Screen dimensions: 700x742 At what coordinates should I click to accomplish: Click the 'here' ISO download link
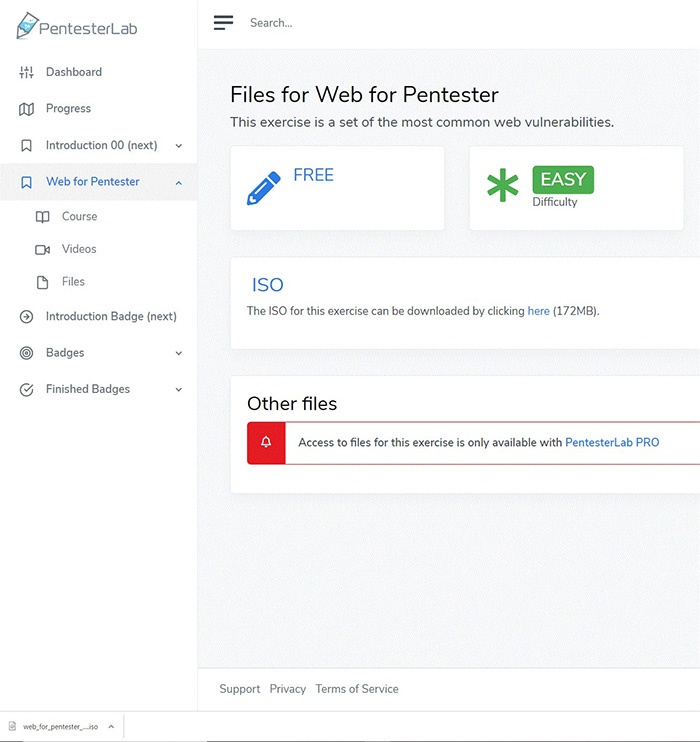coord(538,311)
